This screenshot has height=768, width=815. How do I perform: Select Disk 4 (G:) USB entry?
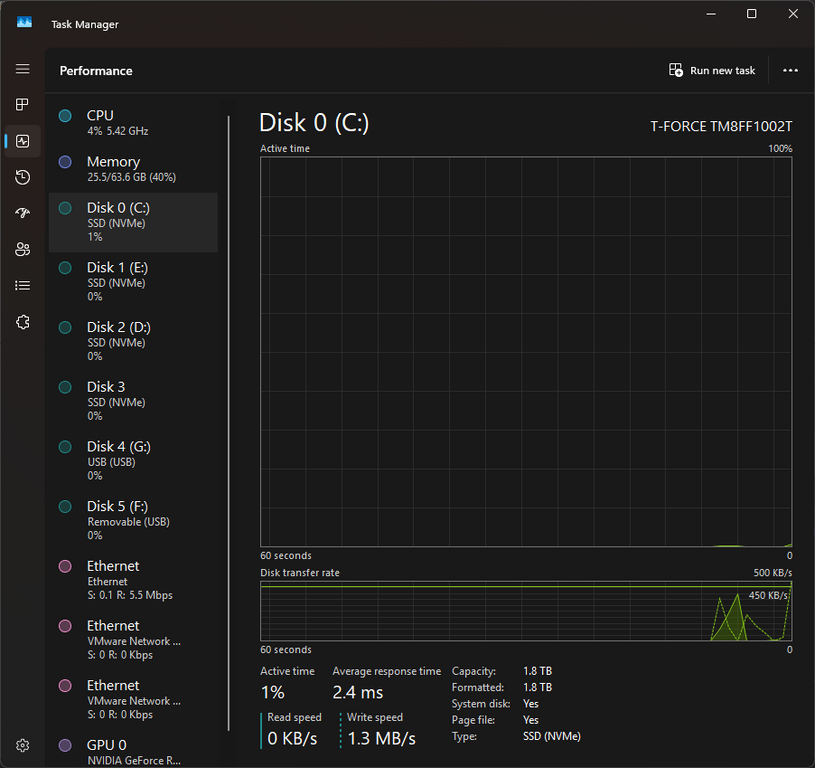133,461
